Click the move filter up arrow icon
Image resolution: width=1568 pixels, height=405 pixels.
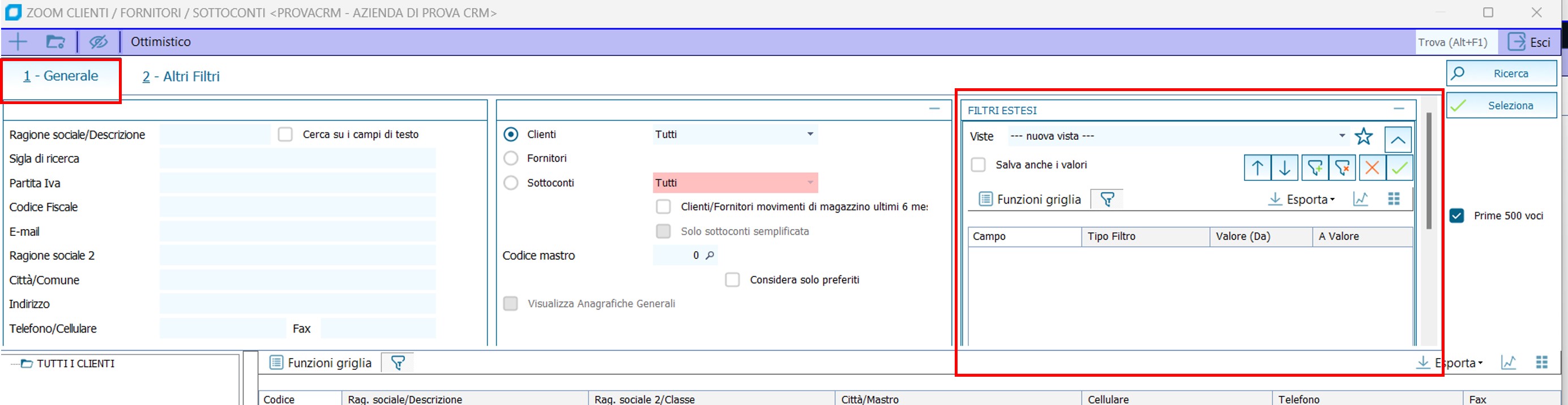1258,168
